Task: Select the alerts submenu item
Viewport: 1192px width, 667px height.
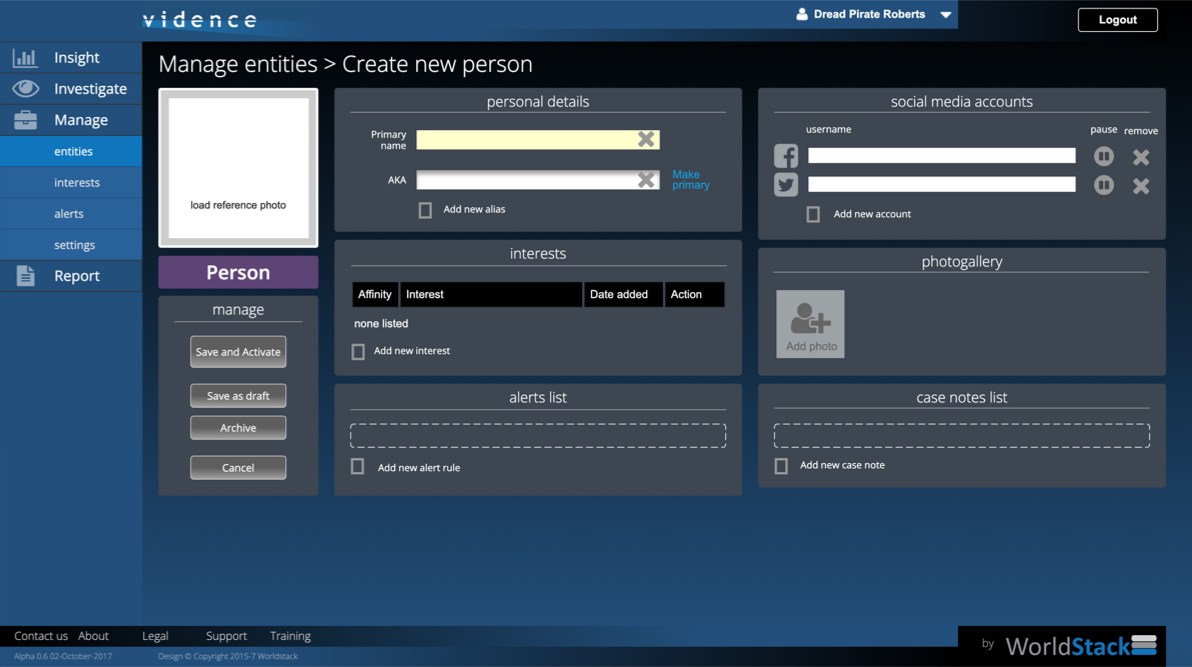Action: pos(71,214)
